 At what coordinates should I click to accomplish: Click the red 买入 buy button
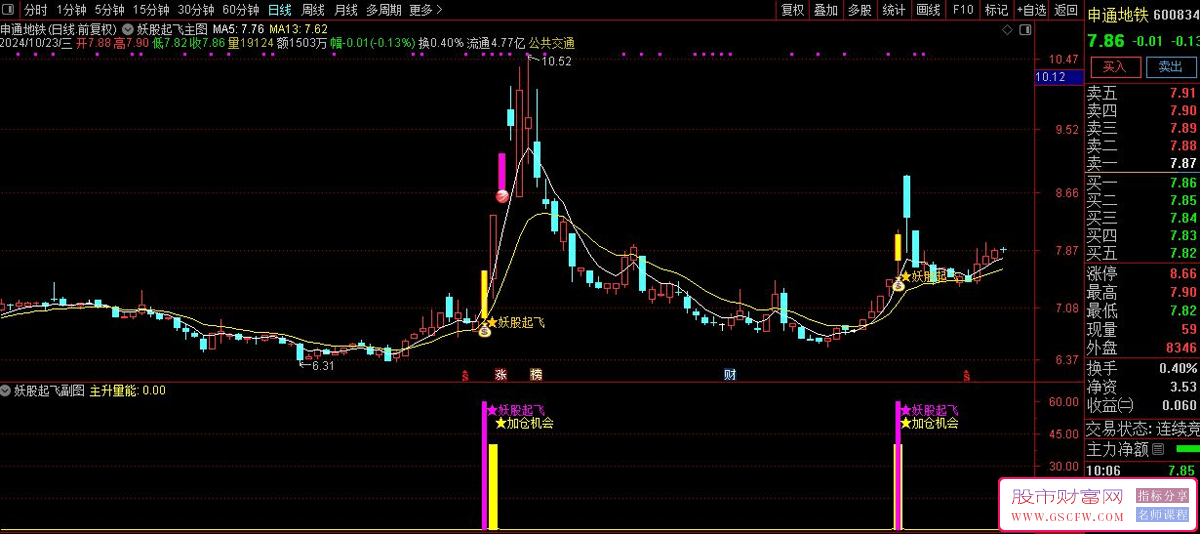pos(1114,67)
